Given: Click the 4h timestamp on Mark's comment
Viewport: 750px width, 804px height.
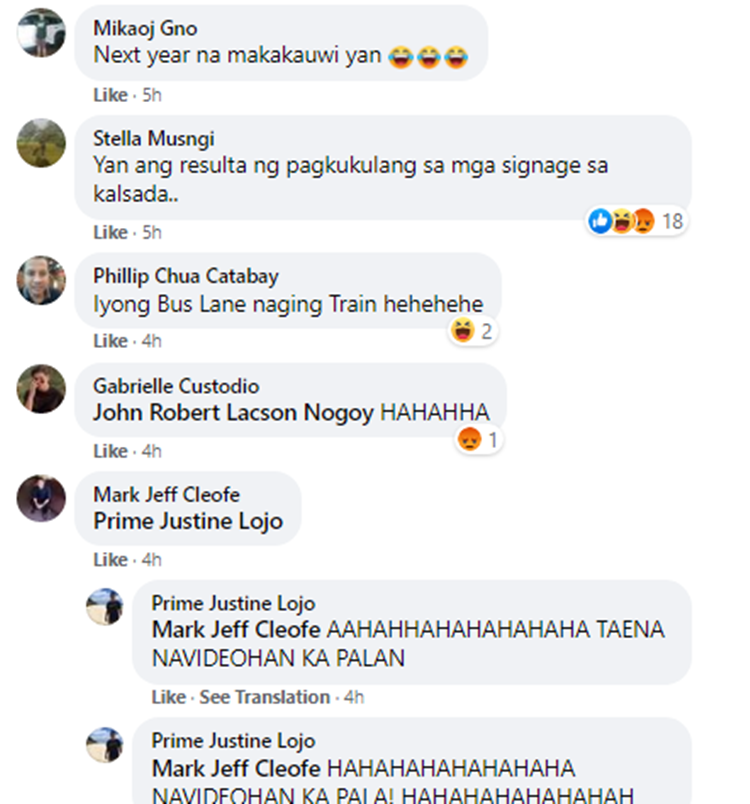Looking at the screenshot, I should (x=151, y=559).
